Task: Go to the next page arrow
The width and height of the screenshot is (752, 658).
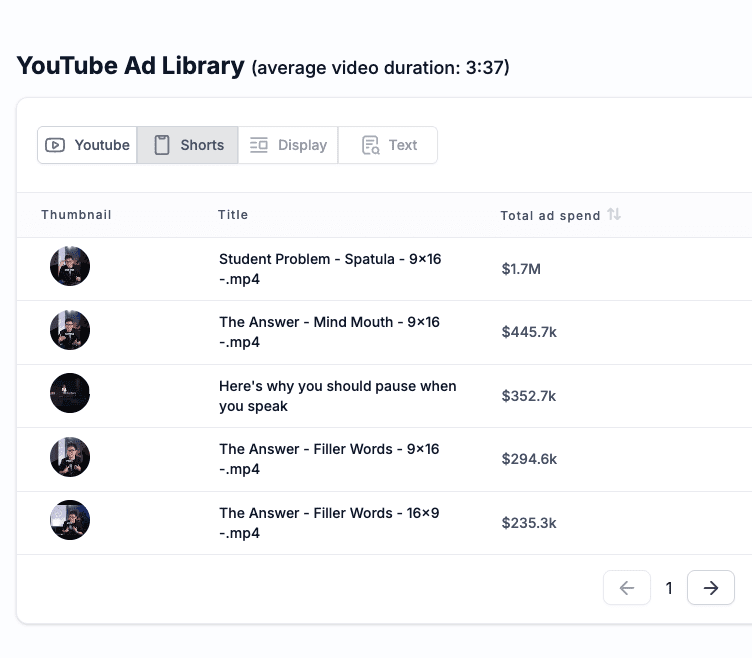Action: tap(711, 588)
